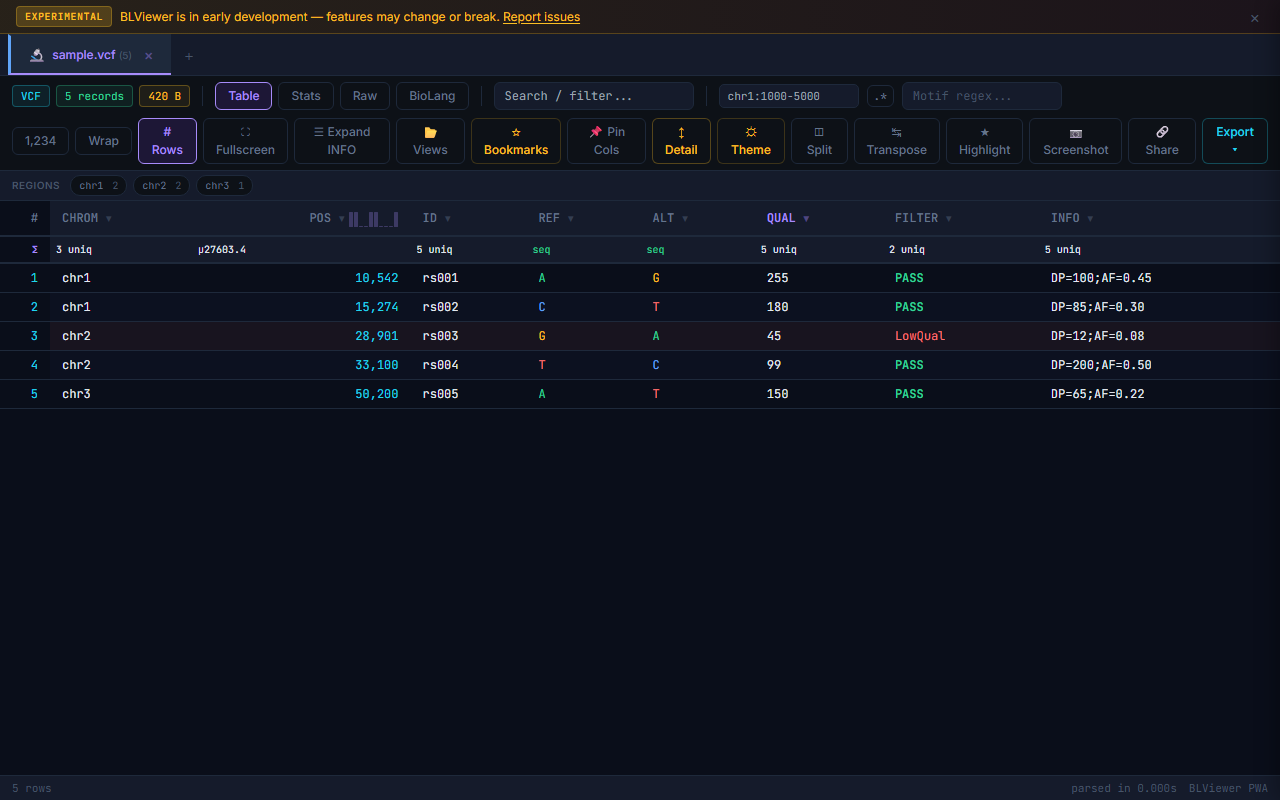The height and width of the screenshot is (800, 1280).
Task: Open the Views panel
Action: click(430, 140)
